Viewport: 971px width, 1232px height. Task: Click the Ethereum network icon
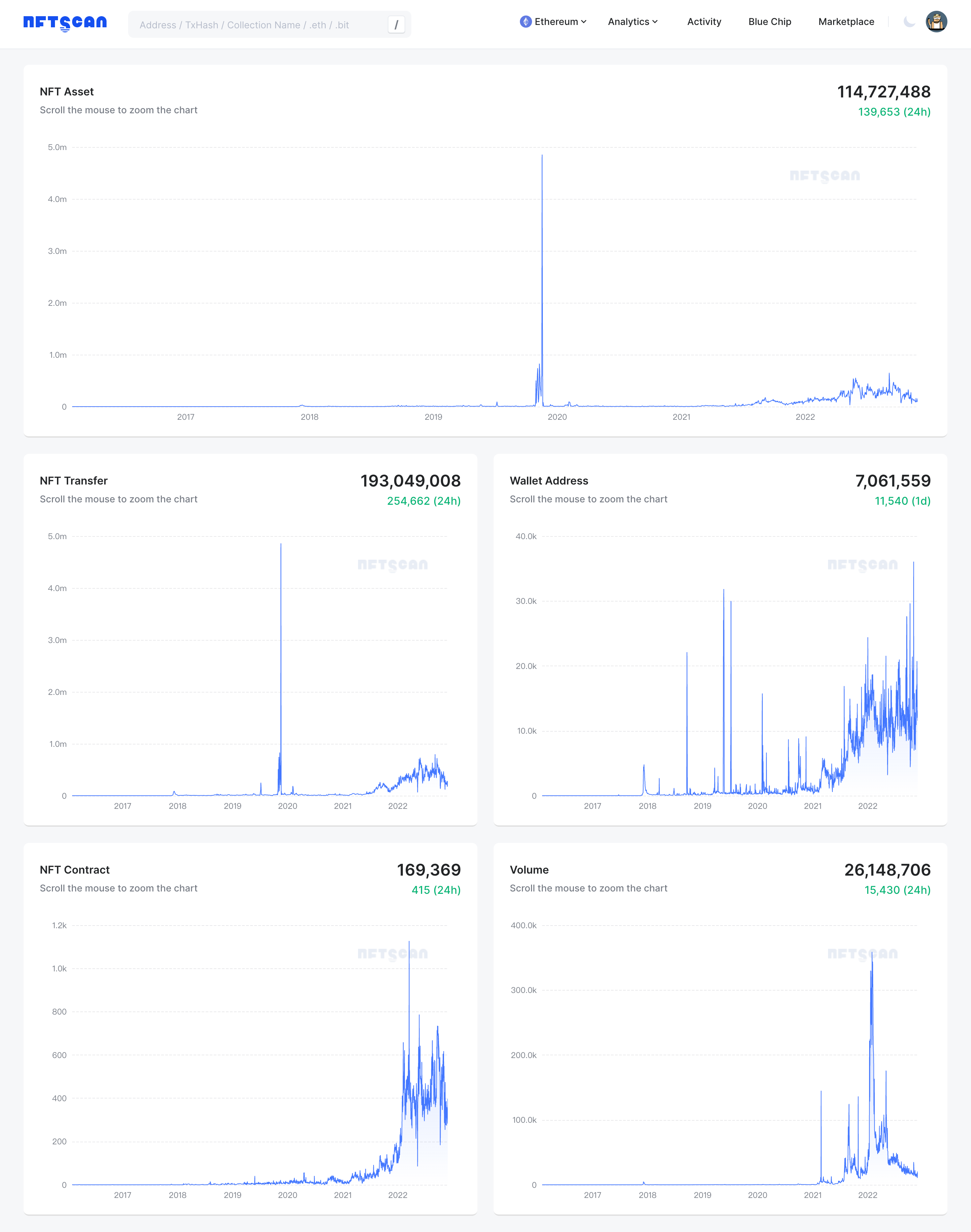coord(526,22)
